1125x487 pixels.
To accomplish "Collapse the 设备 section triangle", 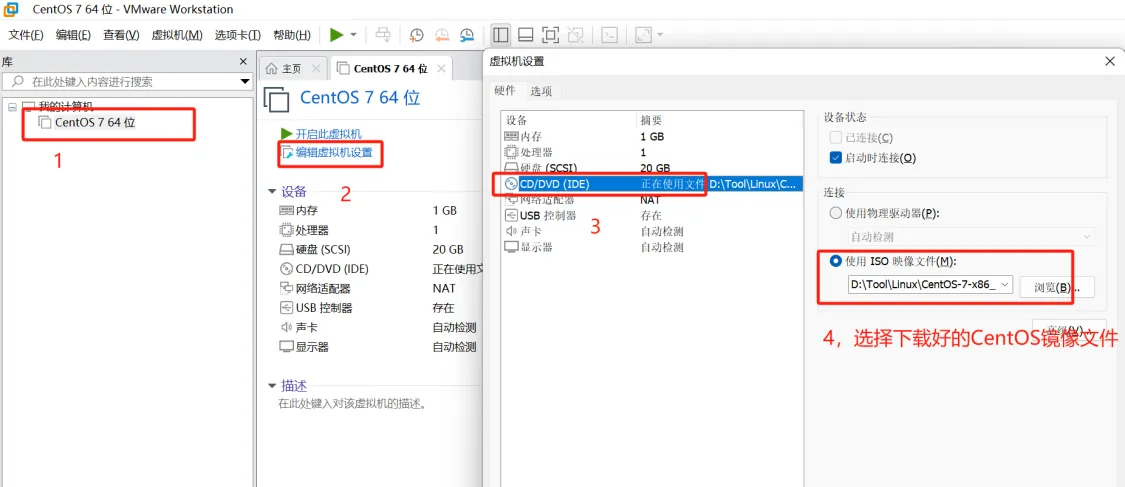I will [271, 192].
